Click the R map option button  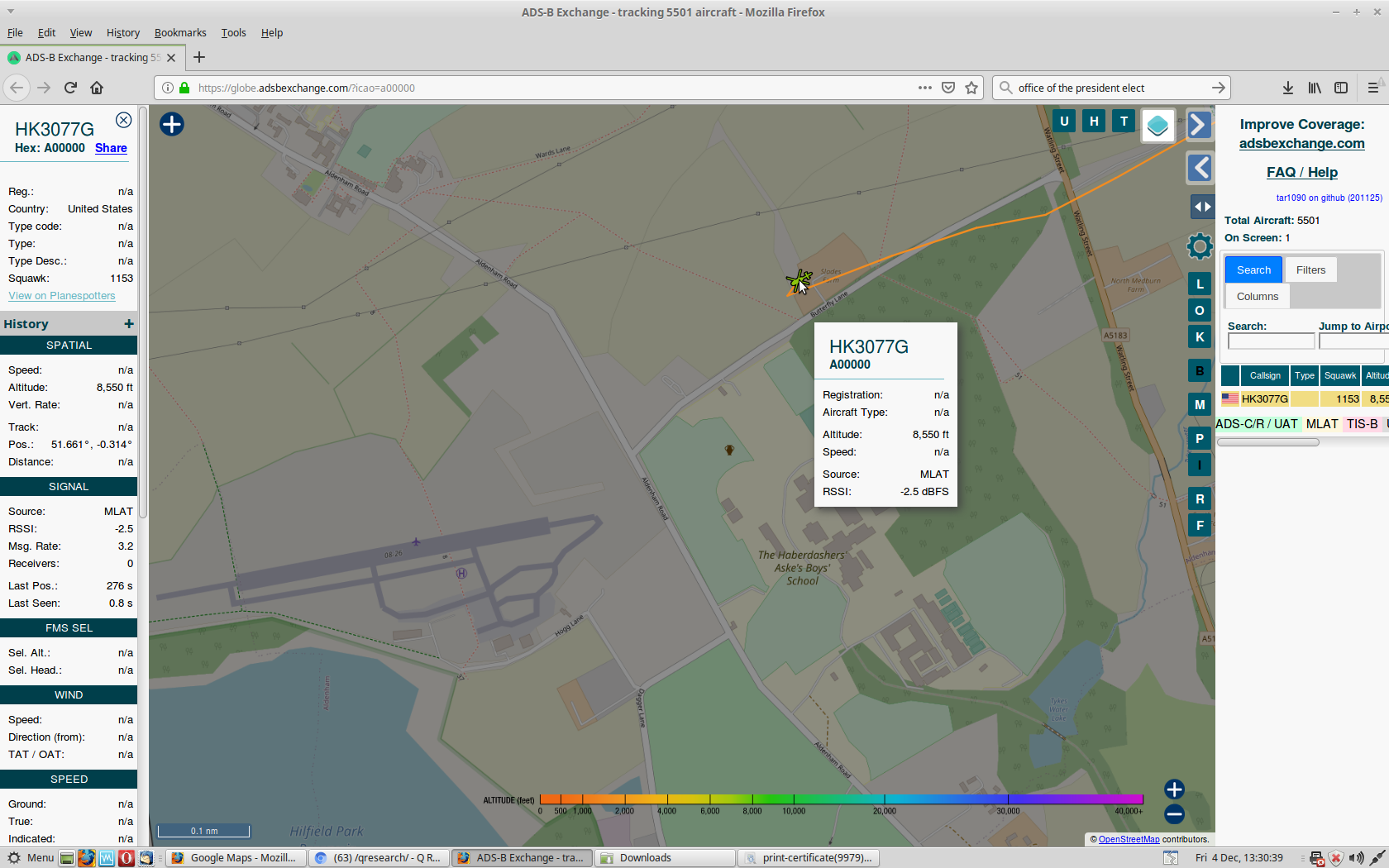pos(1200,499)
